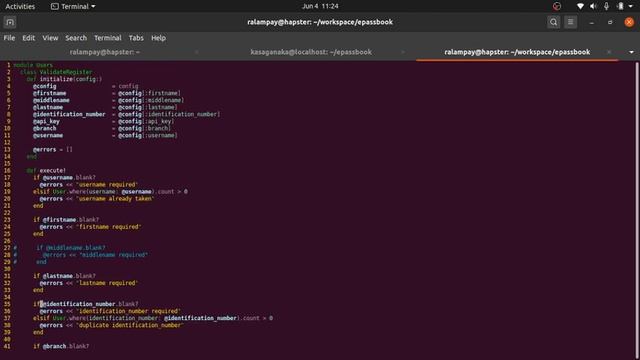The height and width of the screenshot is (360, 640).
Task: Click '@lastname.blank?' on line 31
Action: (69, 276)
